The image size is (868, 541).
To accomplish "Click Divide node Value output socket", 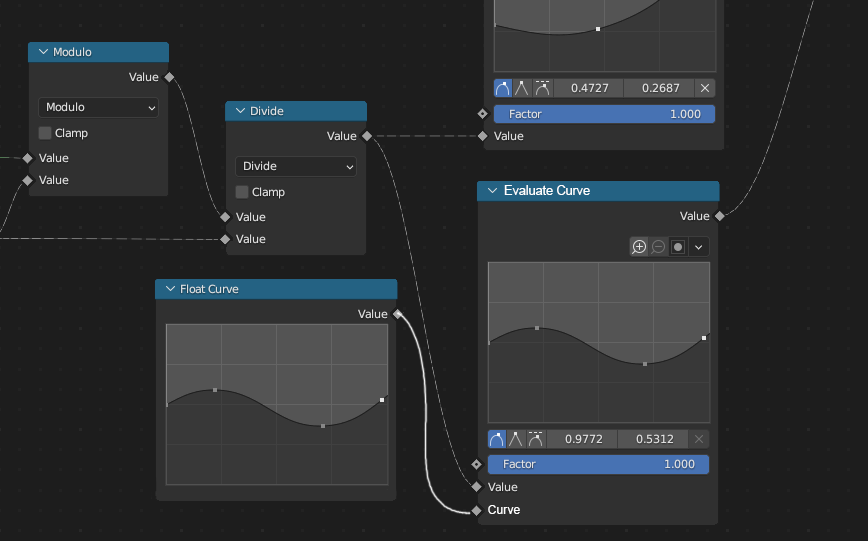I will [x=367, y=136].
